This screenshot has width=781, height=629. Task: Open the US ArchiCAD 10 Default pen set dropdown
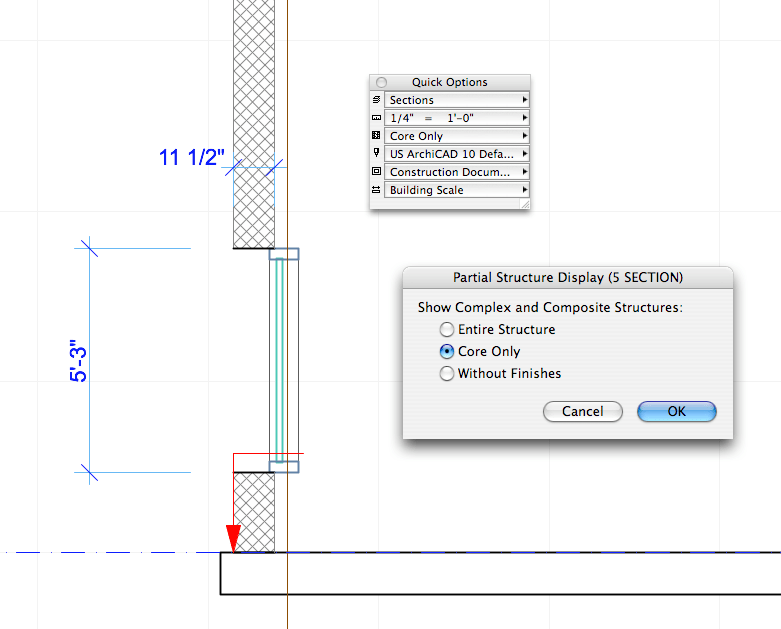[456, 154]
